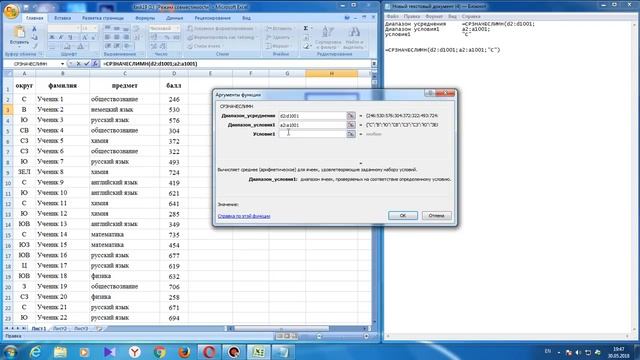This screenshot has height=360, width=640.
Task: Toggle bold formatting in the Font group
Action: [52, 37]
